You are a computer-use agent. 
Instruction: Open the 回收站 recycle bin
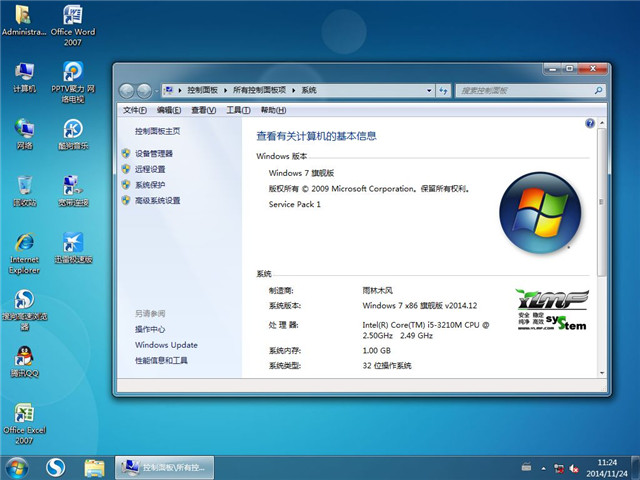point(24,191)
